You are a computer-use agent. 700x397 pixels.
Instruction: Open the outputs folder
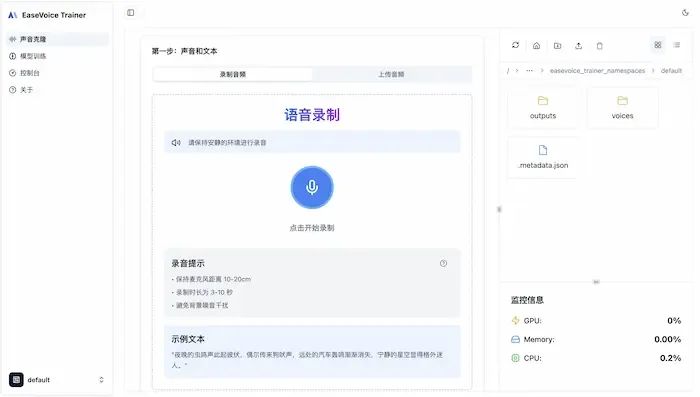click(543, 108)
